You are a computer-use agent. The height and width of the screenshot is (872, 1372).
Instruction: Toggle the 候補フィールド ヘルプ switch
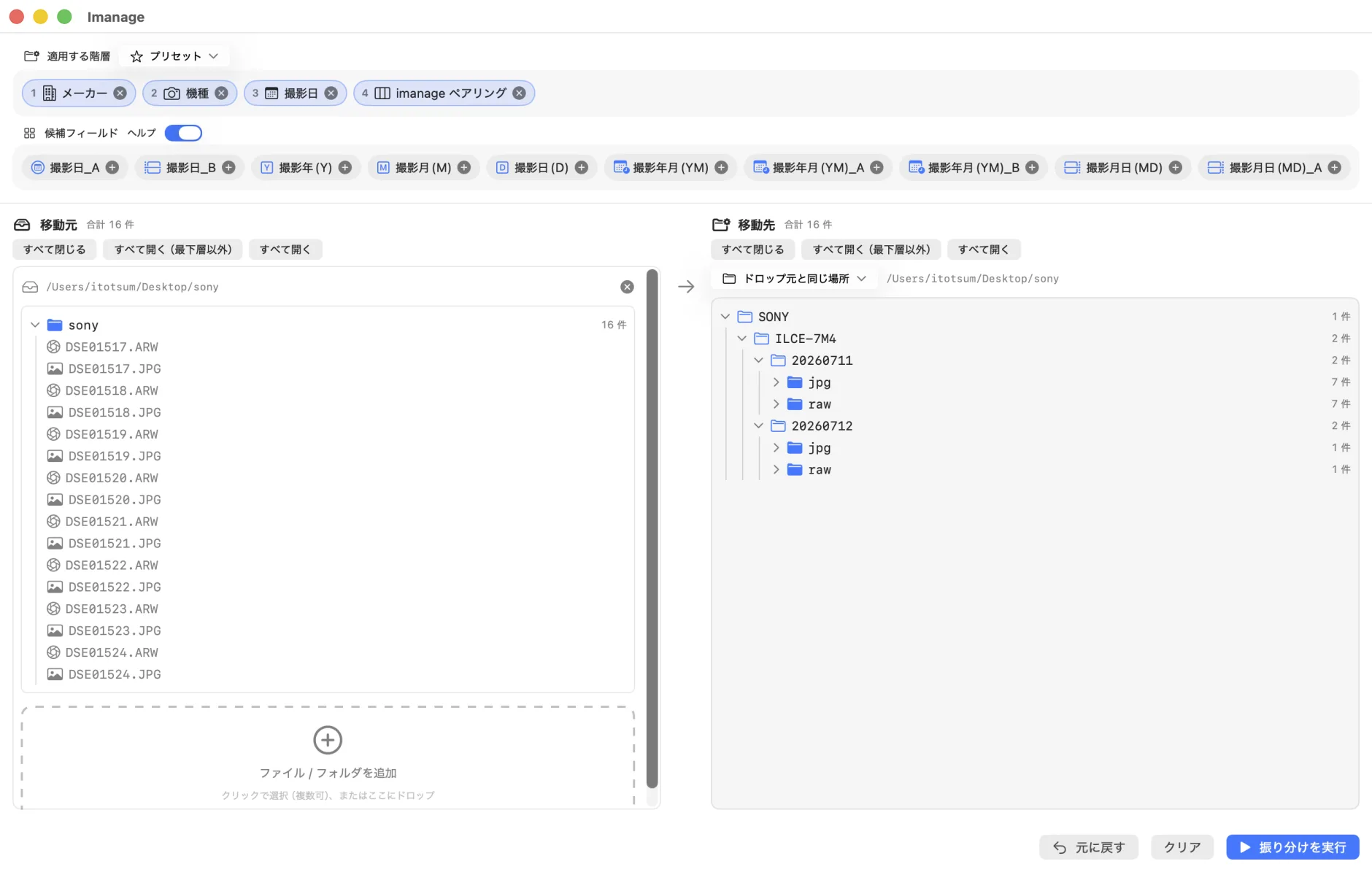coord(183,133)
